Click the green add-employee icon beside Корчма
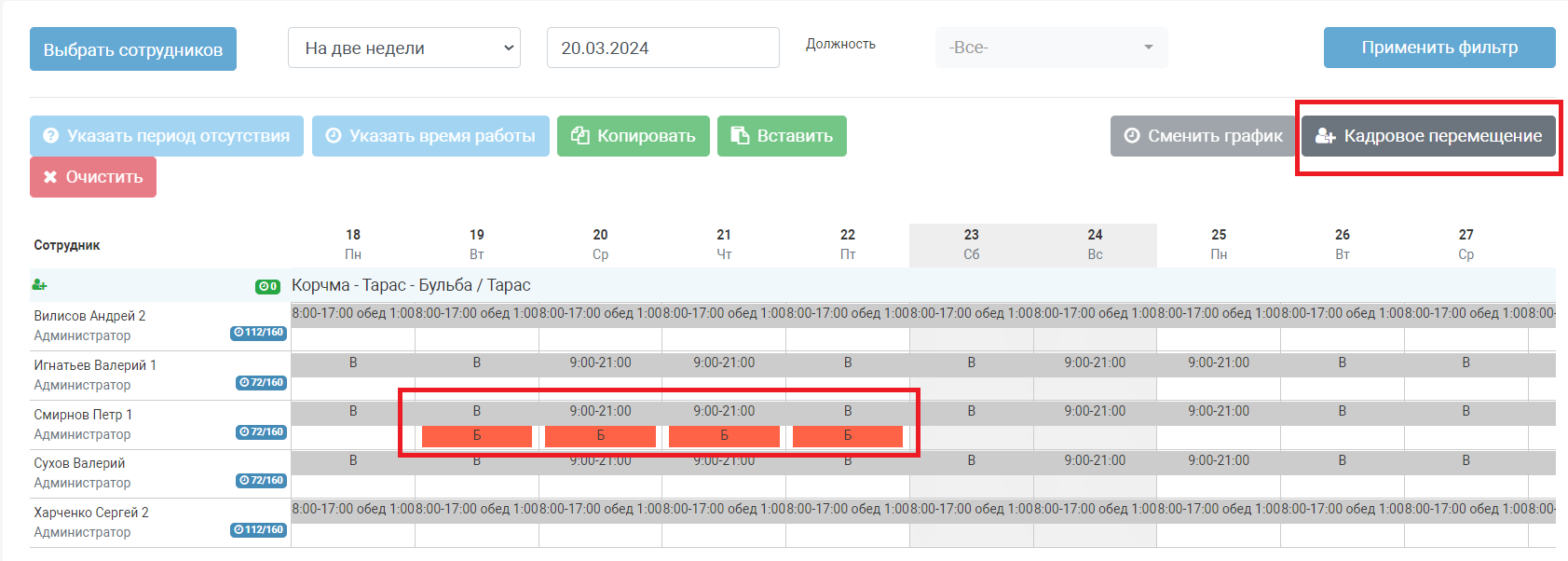Viewport: 1568px width, 561px height. tap(39, 285)
